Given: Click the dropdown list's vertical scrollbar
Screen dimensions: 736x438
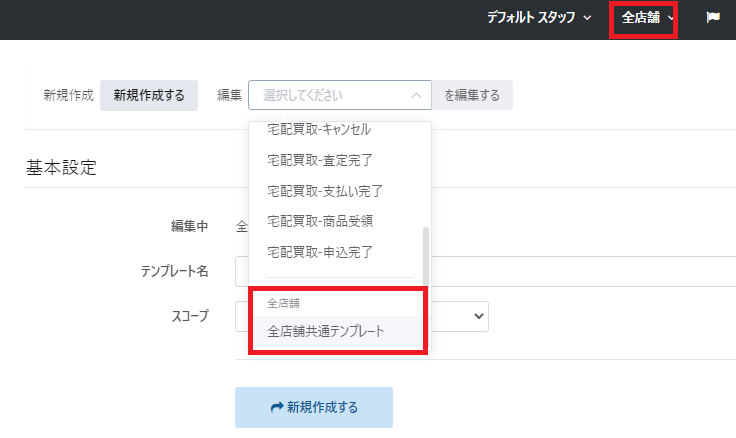Looking at the screenshot, I should [x=426, y=255].
